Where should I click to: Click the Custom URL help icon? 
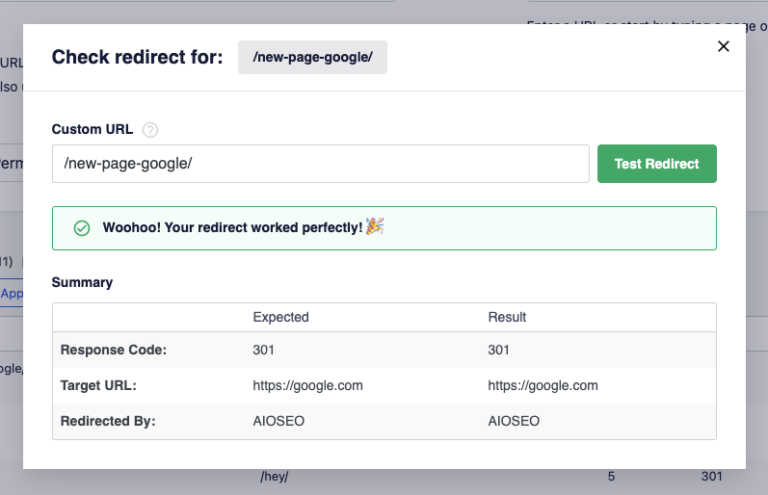[x=150, y=130]
